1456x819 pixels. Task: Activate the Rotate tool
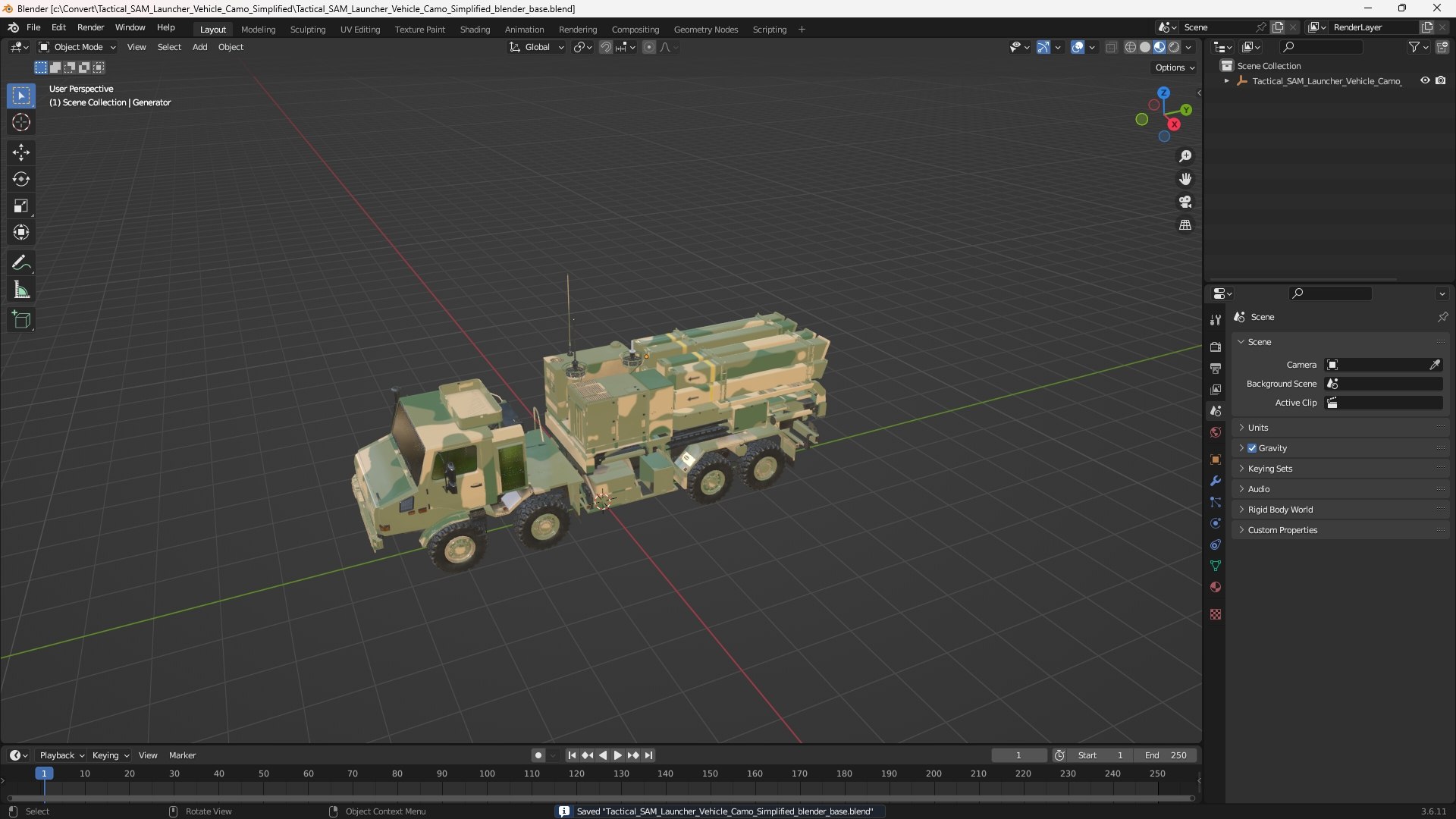(x=21, y=179)
